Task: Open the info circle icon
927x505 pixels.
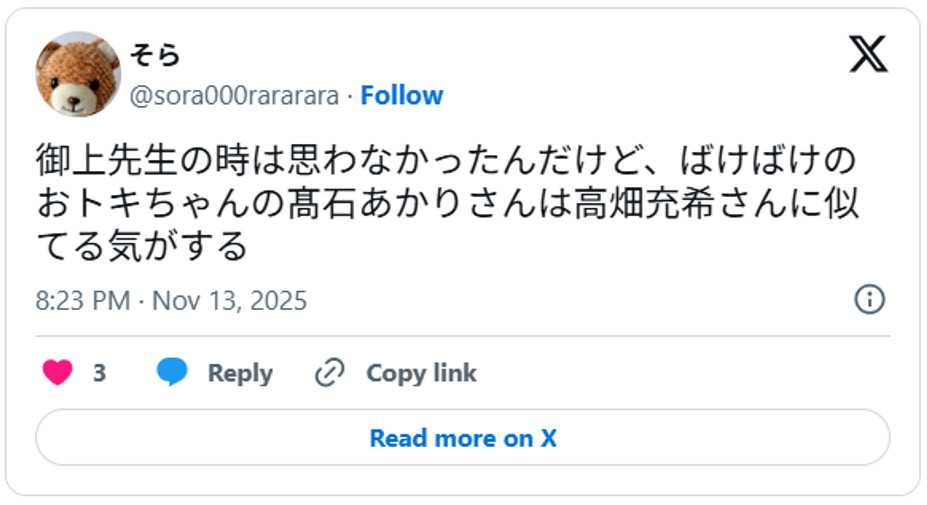Action: coord(869,299)
